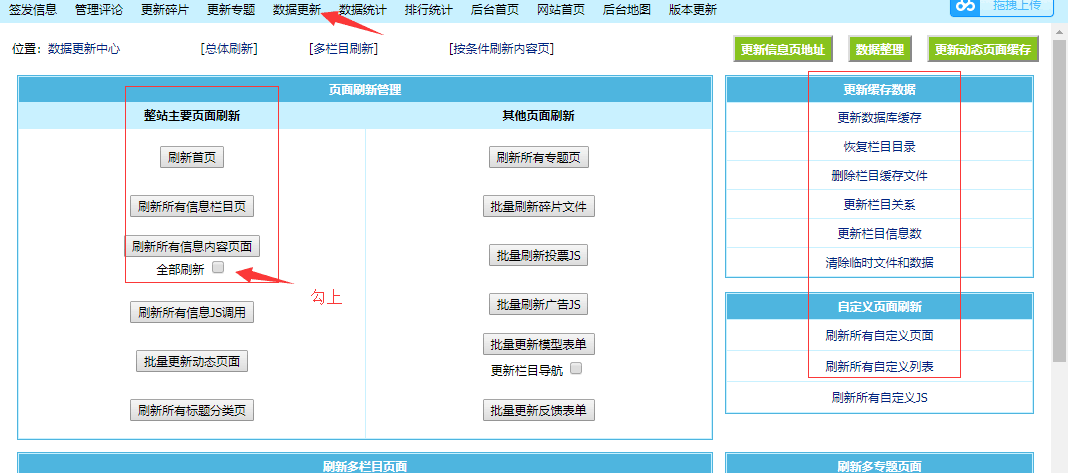Click the 更新栏目关系 link

(879, 204)
